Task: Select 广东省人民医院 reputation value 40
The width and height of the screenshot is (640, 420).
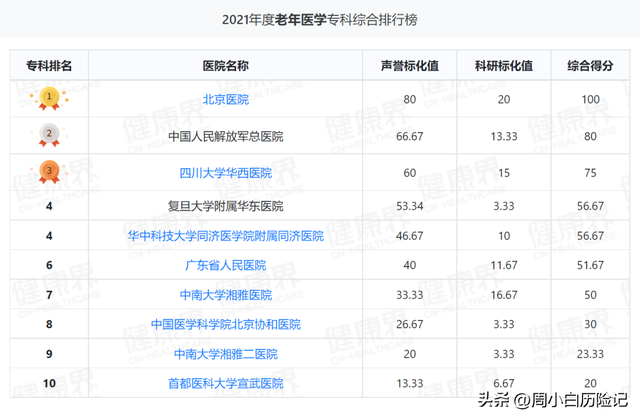Action: (x=409, y=265)
